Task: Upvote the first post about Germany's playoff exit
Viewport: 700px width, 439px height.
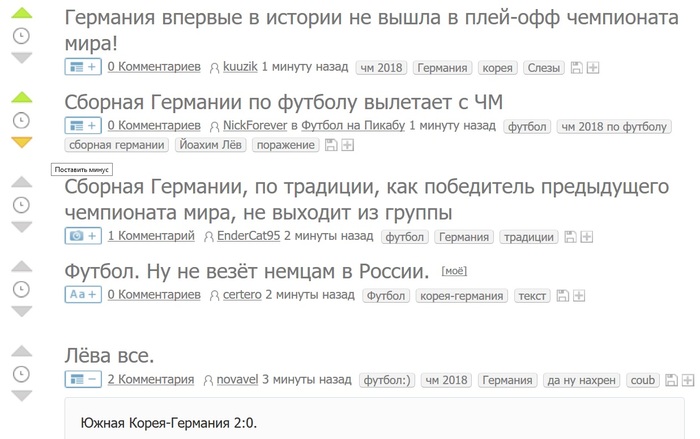Action: point(21,13)
